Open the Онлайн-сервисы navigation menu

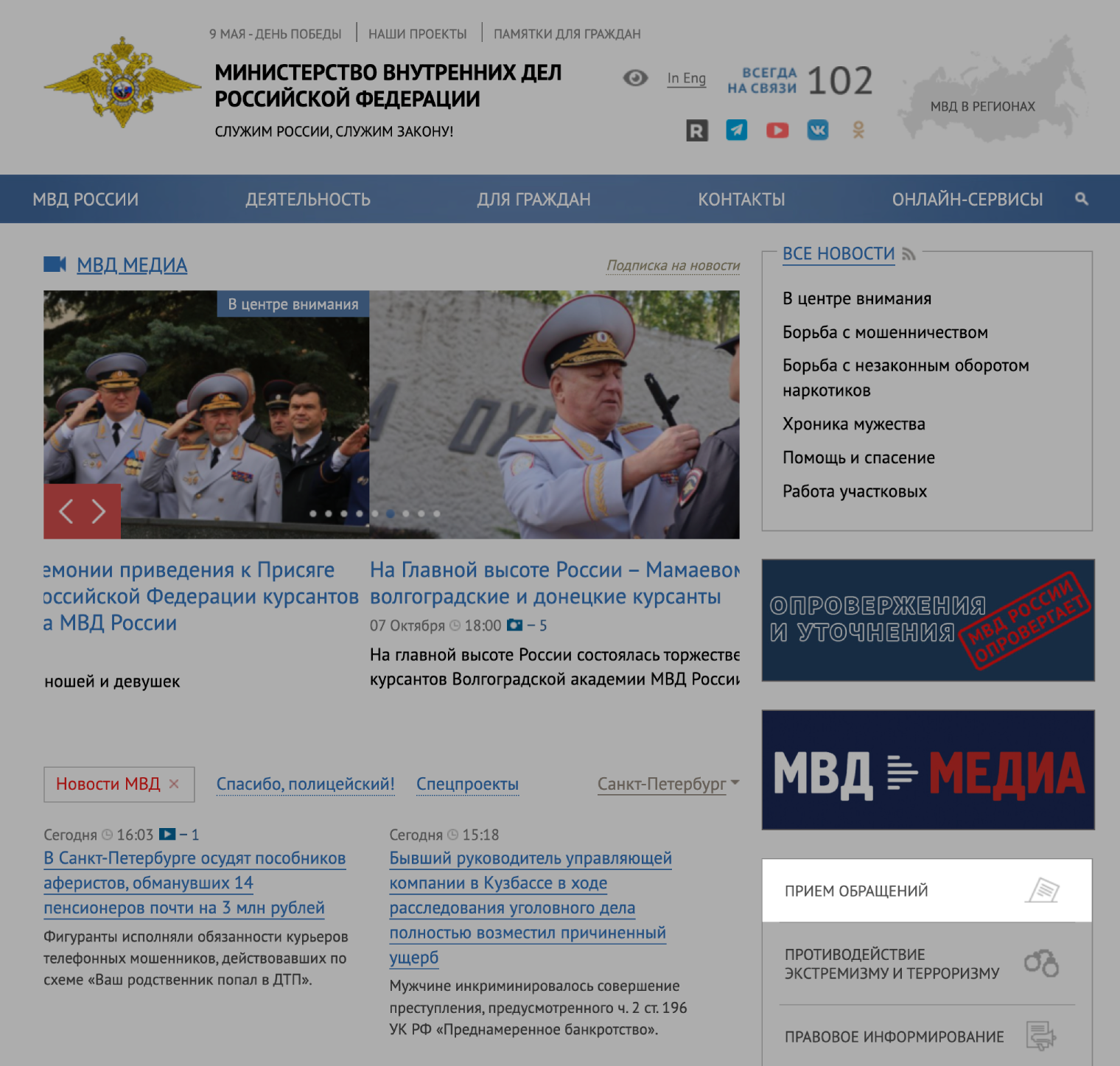pyautogui.click(x=967, y=199)
